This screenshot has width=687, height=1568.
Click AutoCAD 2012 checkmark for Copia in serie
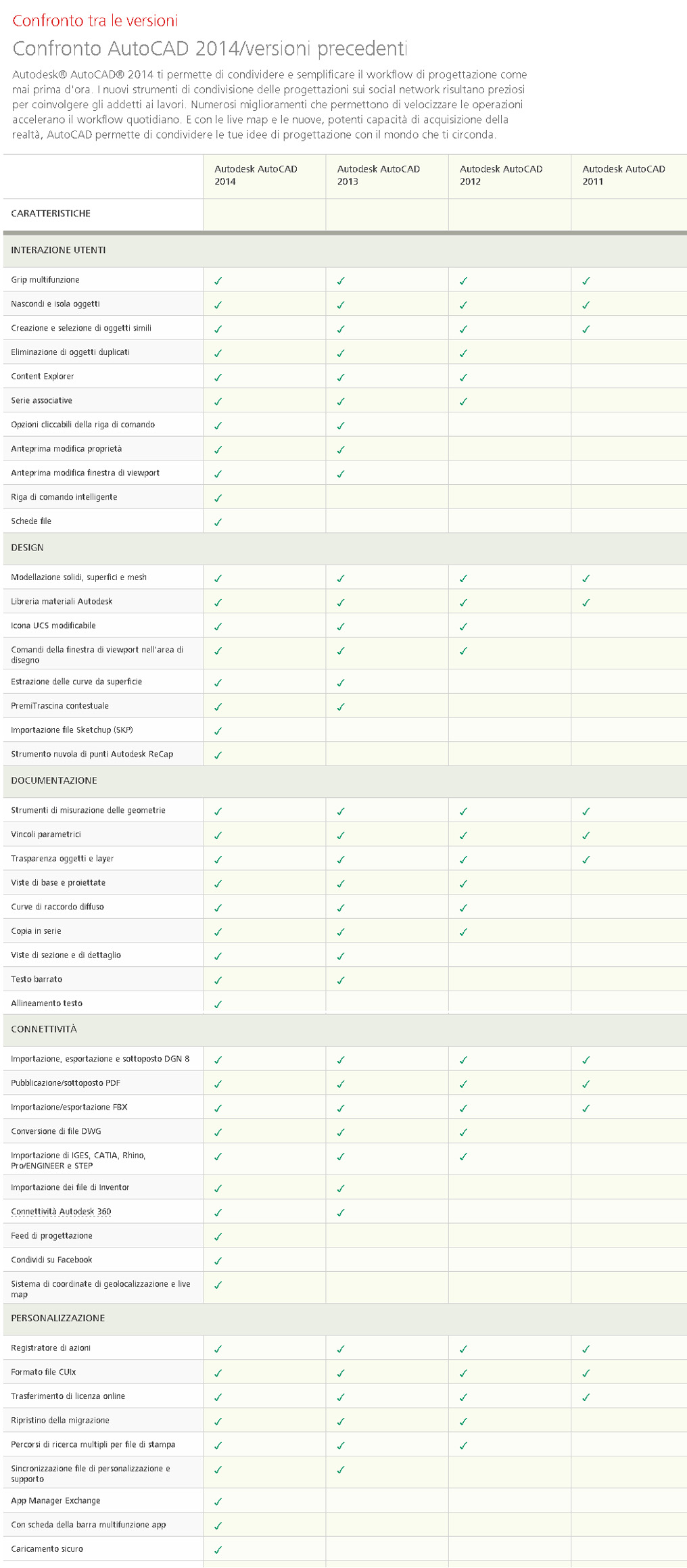click(463, 932)
